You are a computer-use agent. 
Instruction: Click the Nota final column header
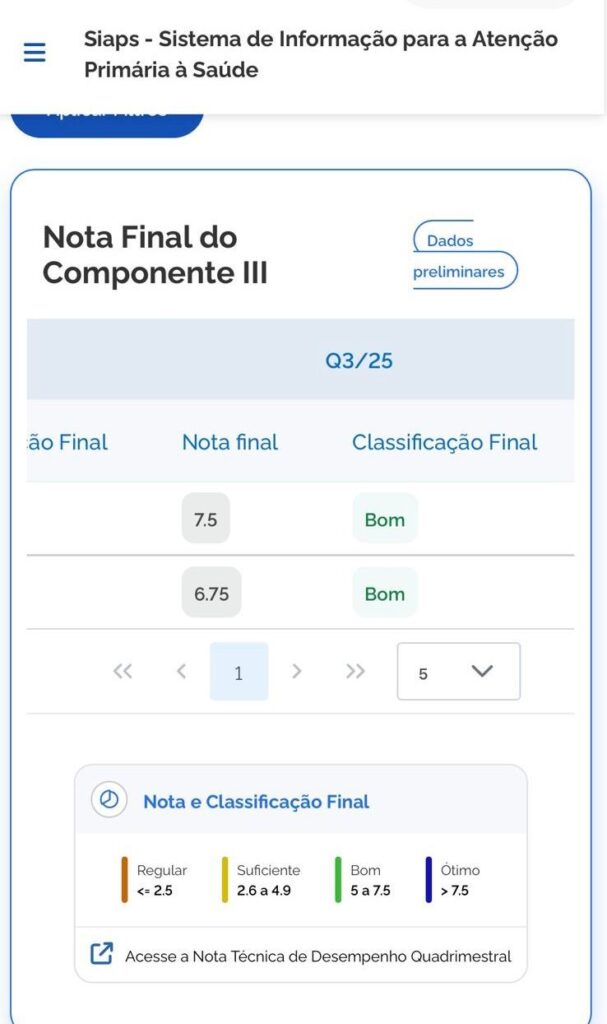tap(230, 442)
